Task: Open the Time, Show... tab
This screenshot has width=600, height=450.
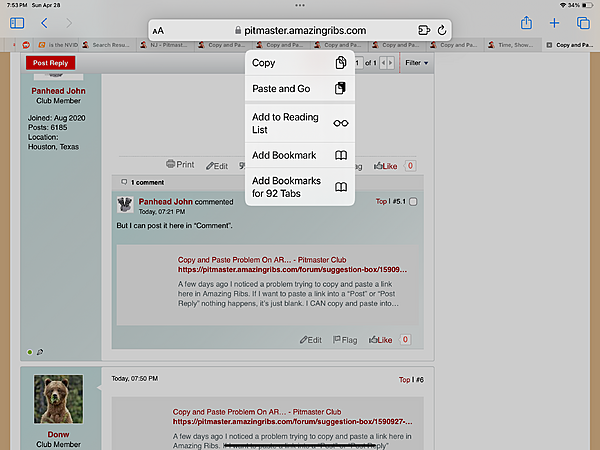Action: 511,45
